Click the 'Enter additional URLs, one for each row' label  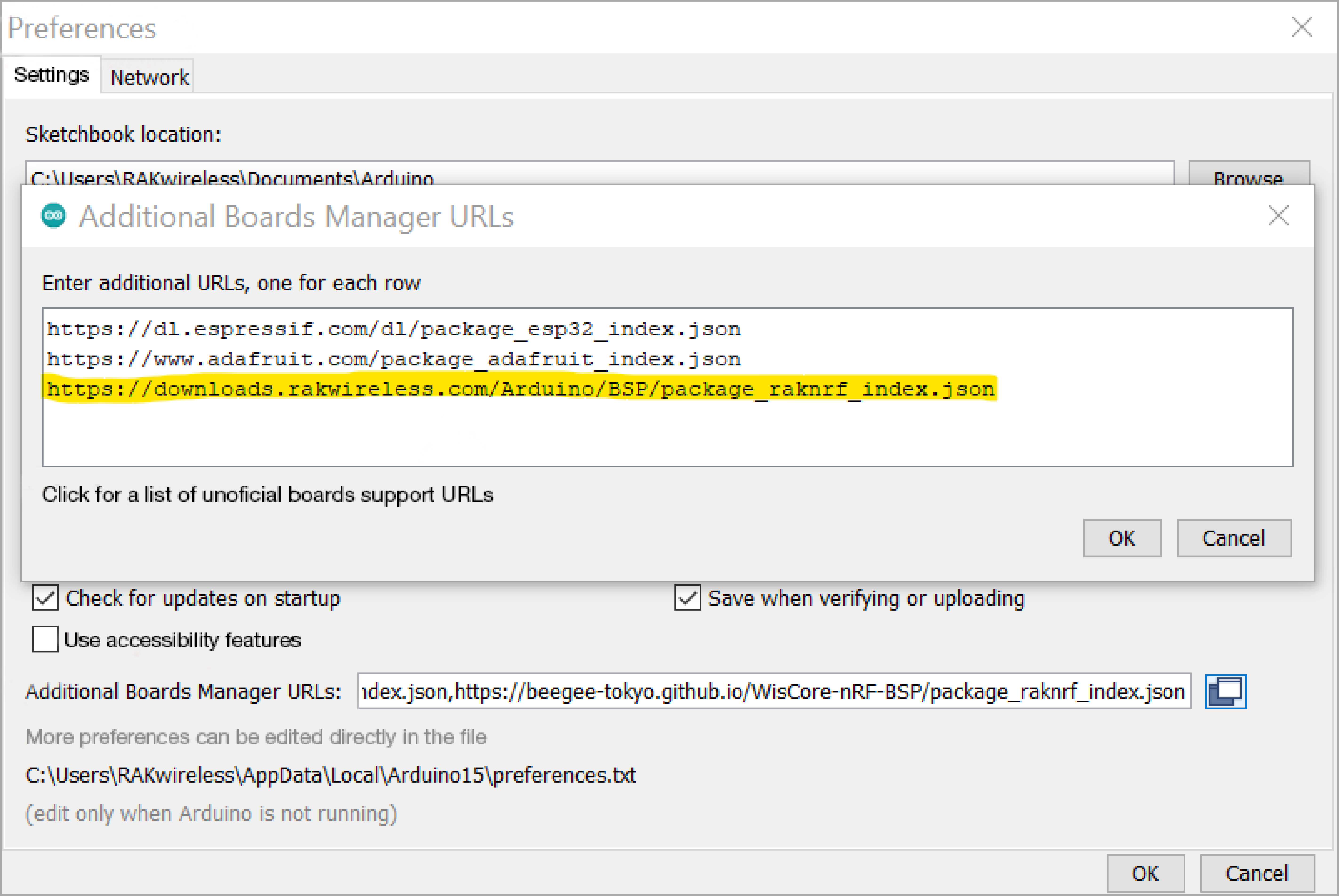(x=232, y=284)
